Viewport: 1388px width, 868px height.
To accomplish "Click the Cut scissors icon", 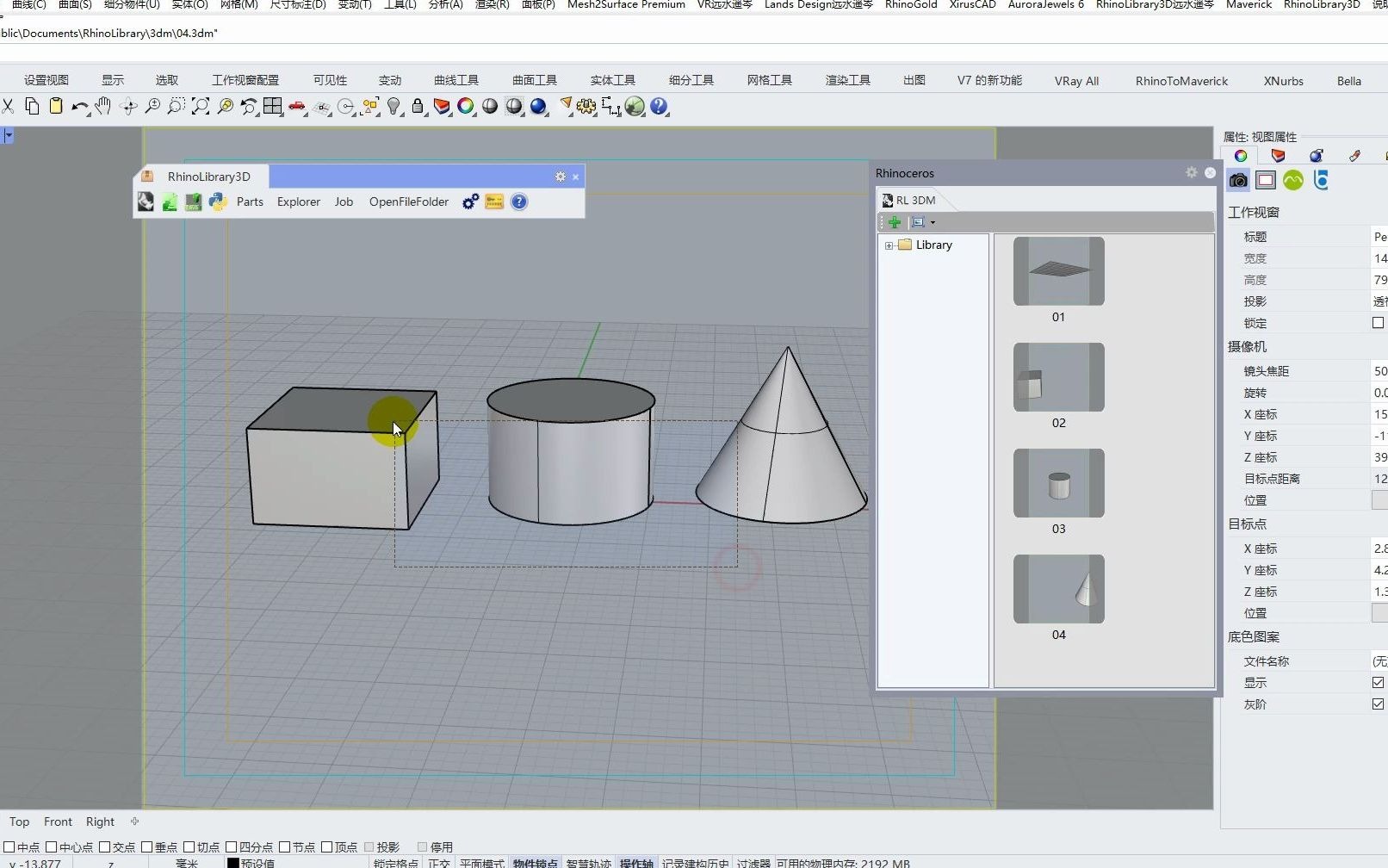I will [x=8, y=106].
